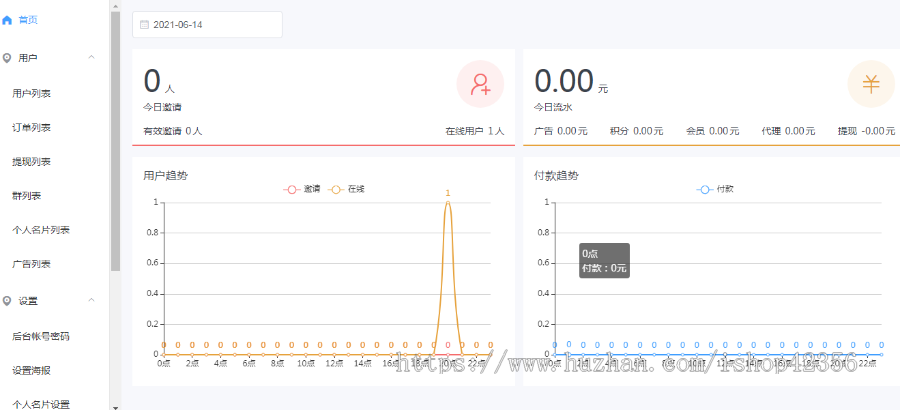The height and width of the screenshot is (410, 900).
Task: Open 用户列表 in the sidebar
Action: [x=32, y=93]
